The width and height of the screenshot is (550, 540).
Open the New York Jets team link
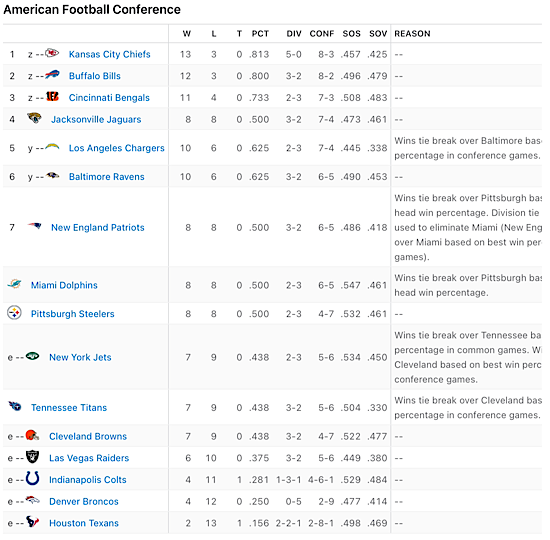tap(80, 358)
